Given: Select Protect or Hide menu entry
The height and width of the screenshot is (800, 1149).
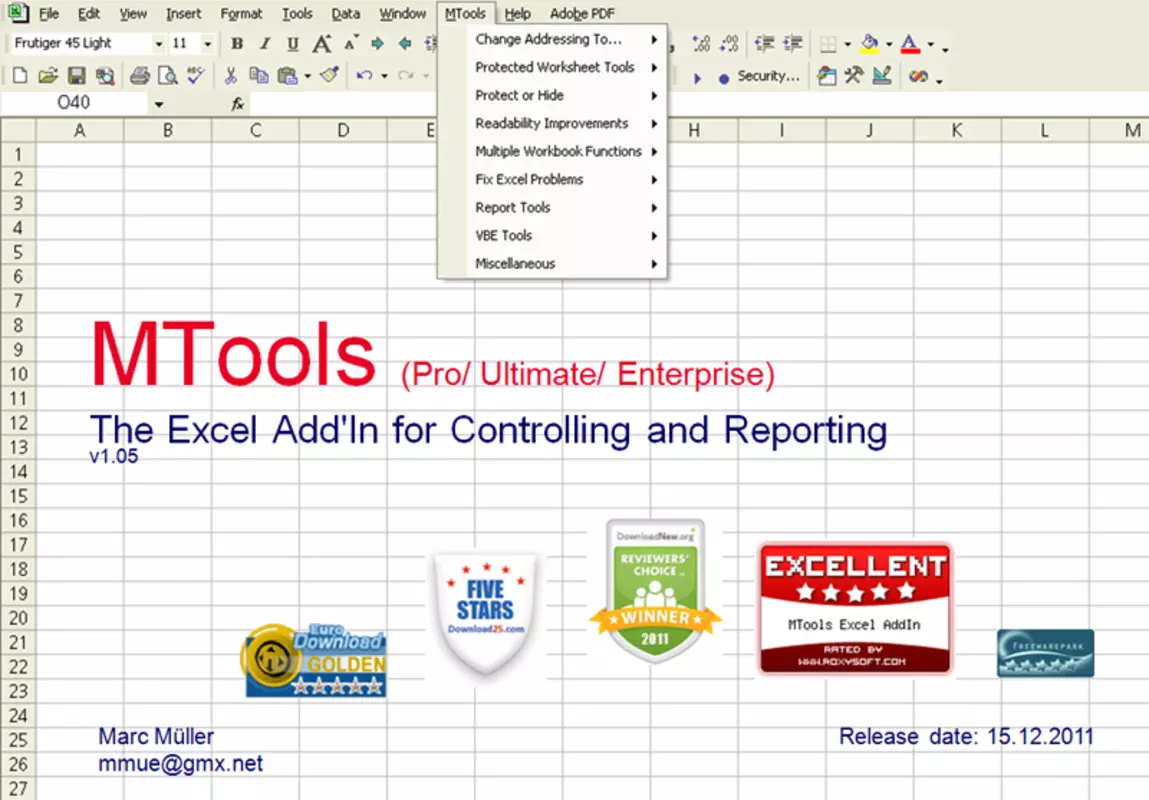Looking at the screenshot, I should 554,95.
